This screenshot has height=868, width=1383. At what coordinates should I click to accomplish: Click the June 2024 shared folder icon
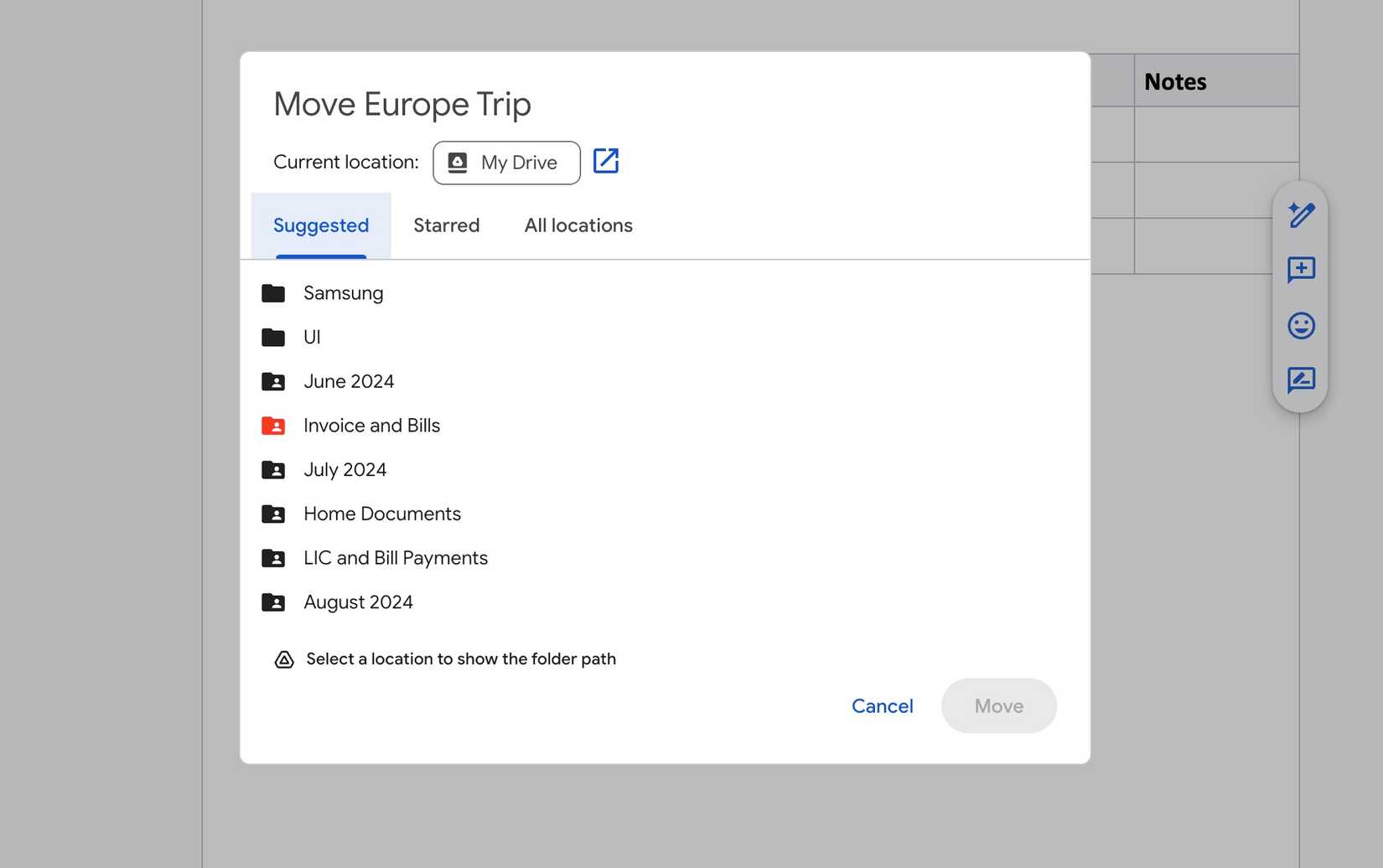tap(273, 381)
